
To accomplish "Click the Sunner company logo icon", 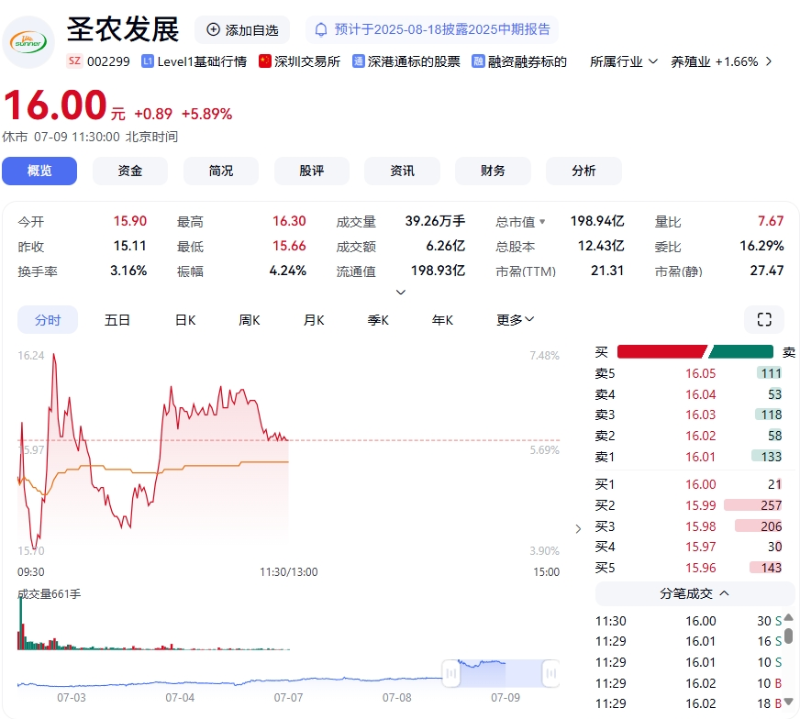I will click(28, 42).
